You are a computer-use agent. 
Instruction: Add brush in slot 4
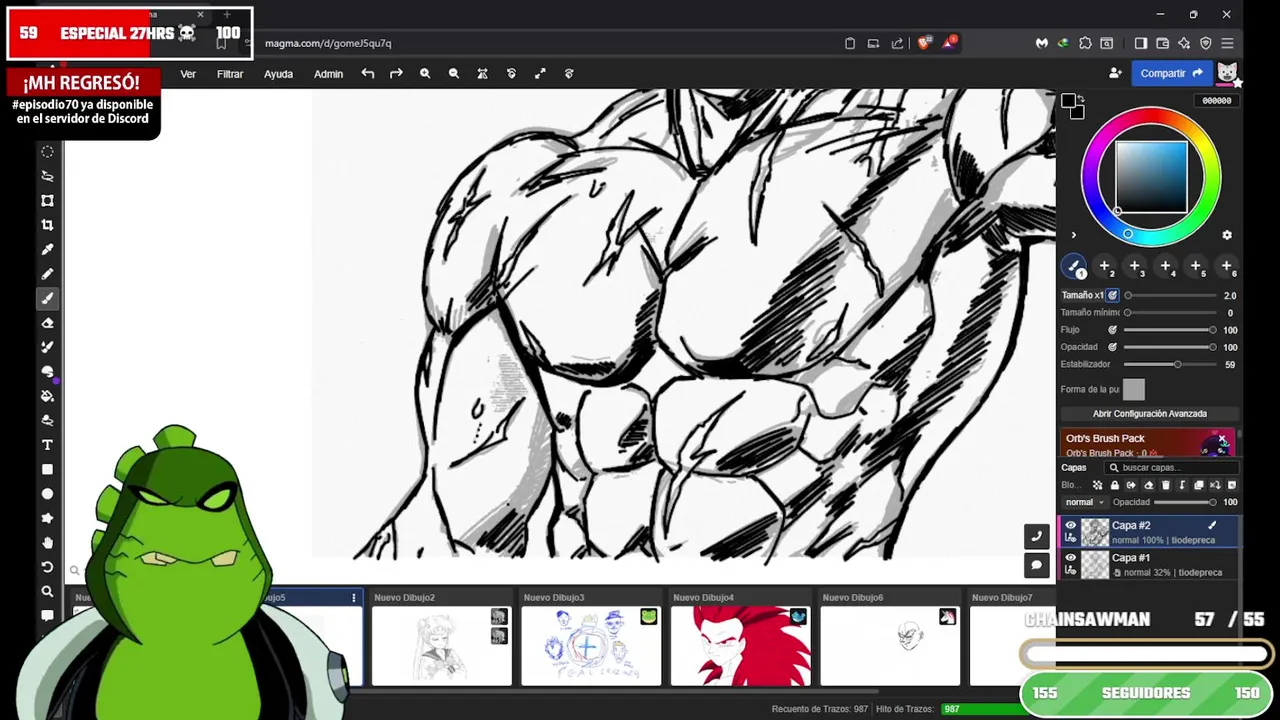[1165, 267]
